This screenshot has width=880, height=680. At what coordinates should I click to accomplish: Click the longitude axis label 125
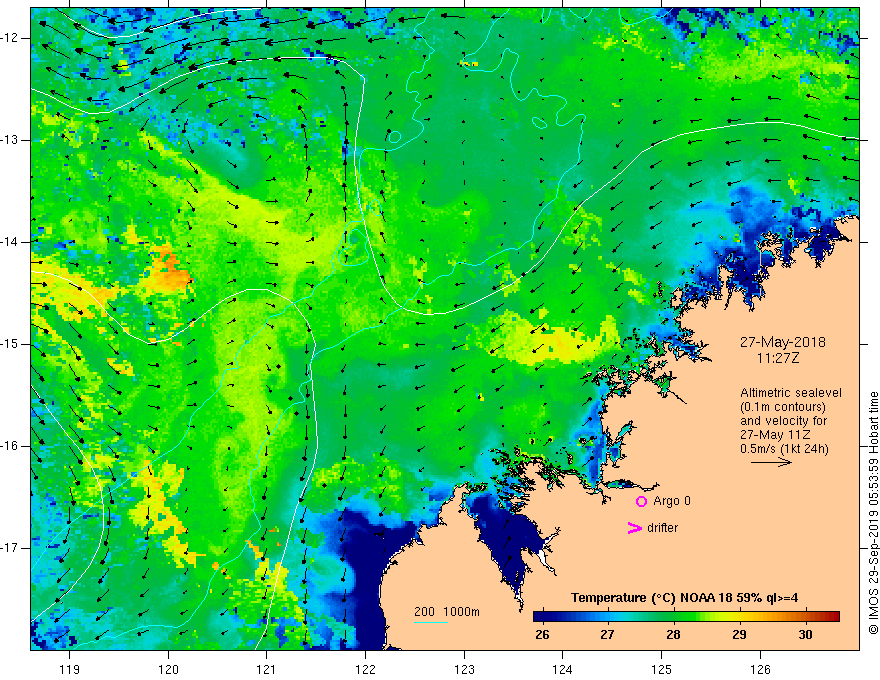(662, 669)
